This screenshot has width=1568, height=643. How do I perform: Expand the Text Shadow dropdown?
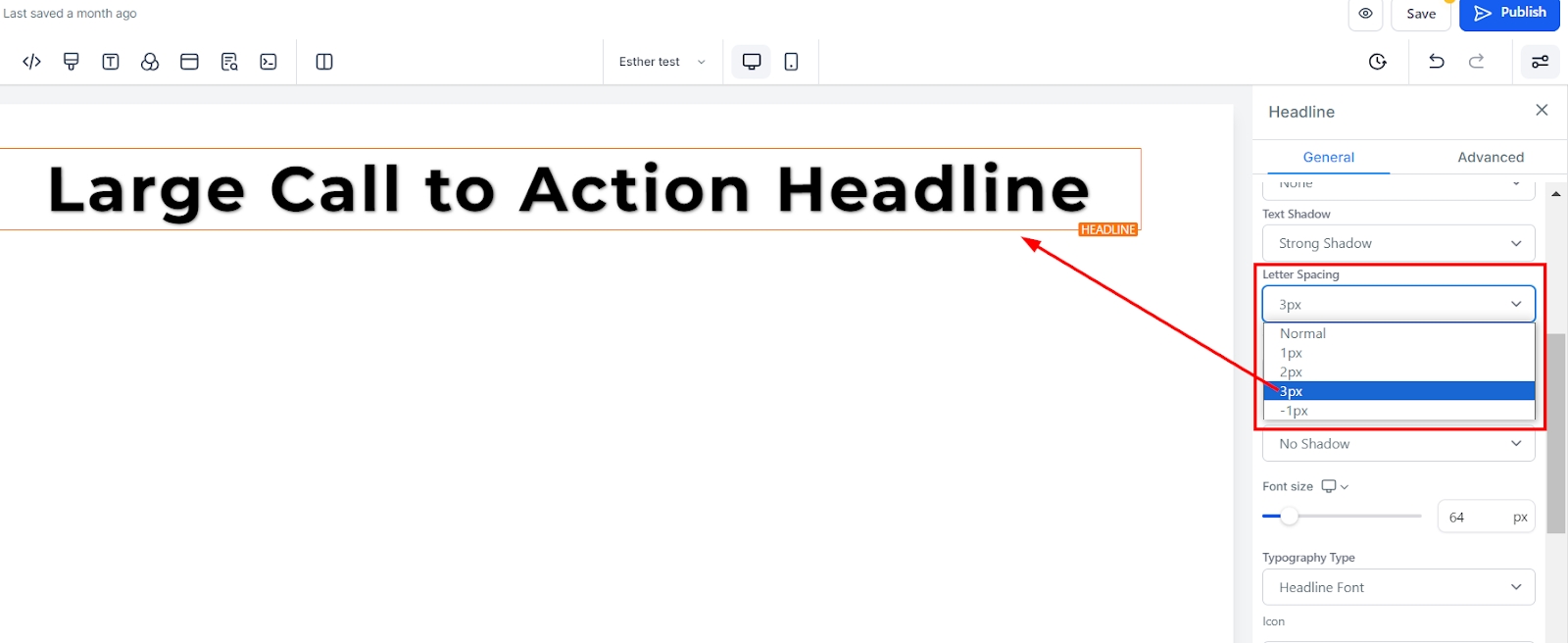pos(1397,243)
